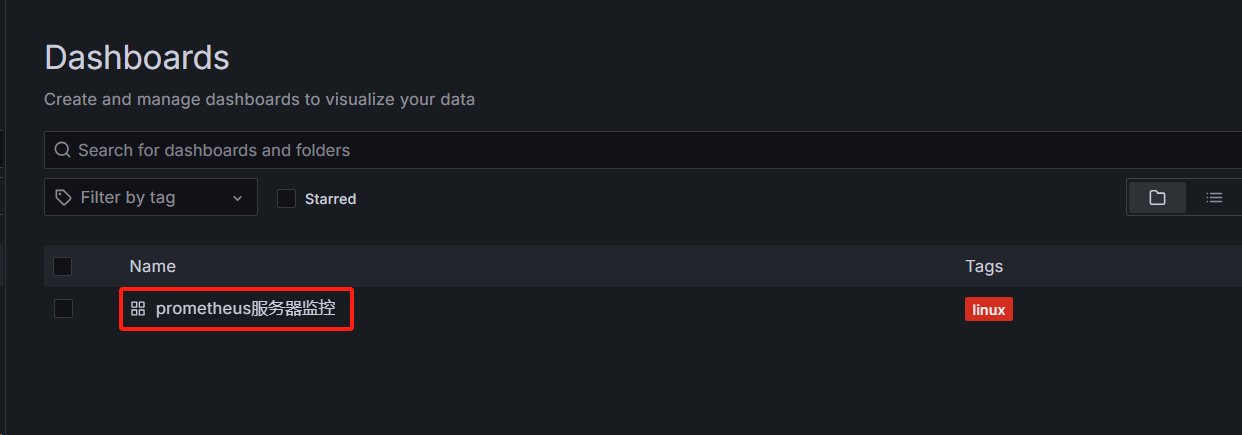Expand the chevron on Filter by tag

(x=237, y=198)
